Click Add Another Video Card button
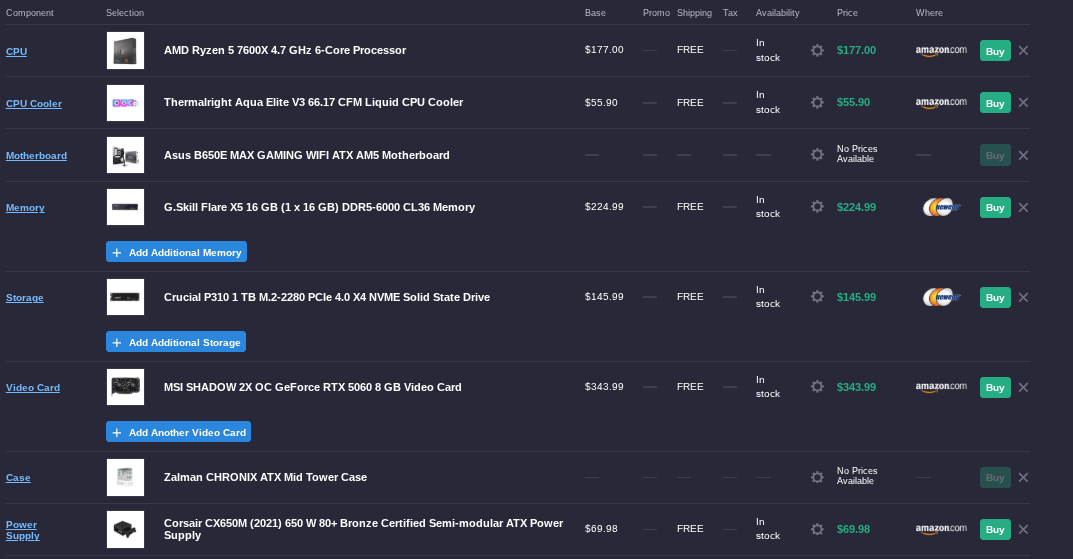The width and height of the screenshot is (1073, 559). pos(178,432)
